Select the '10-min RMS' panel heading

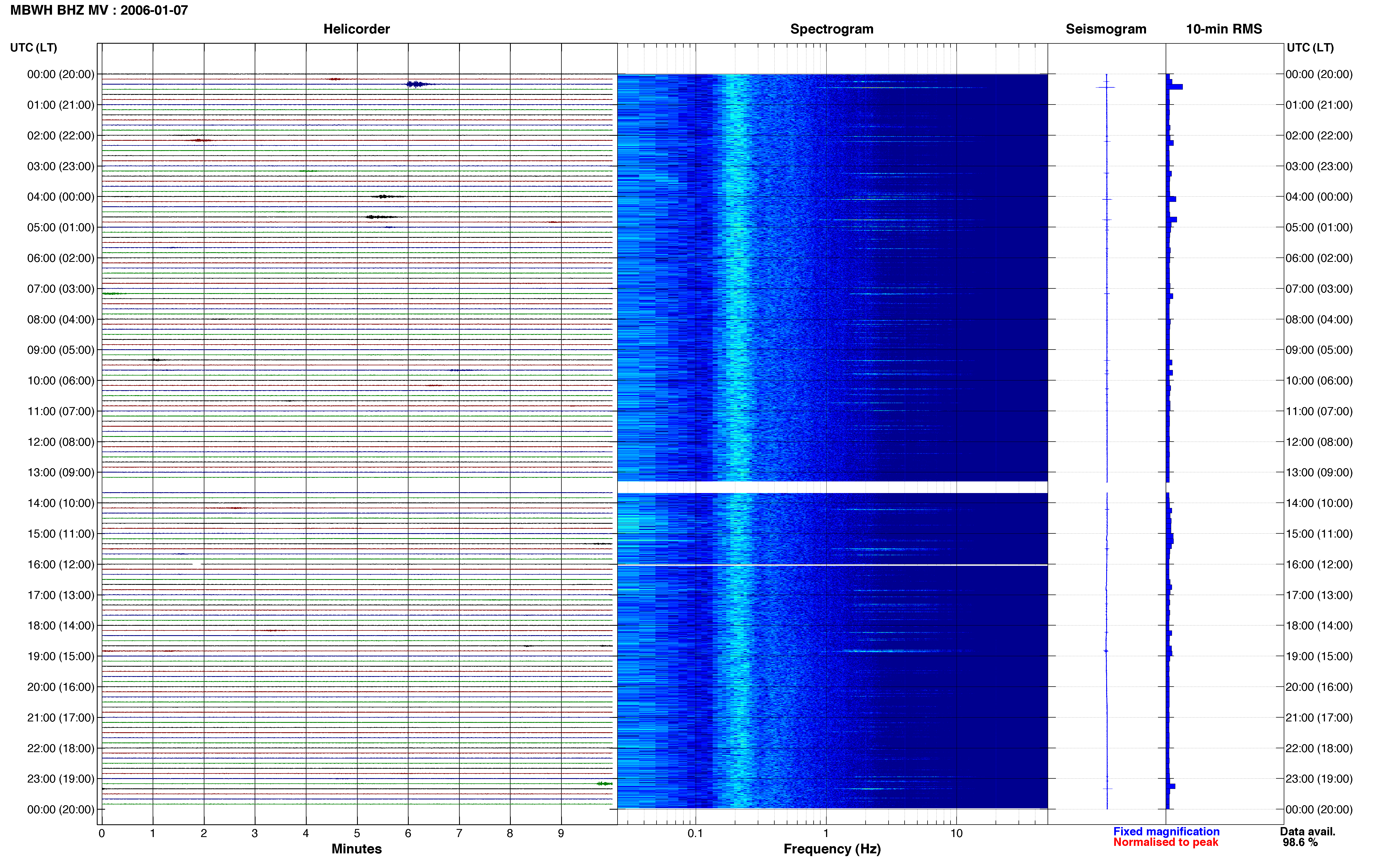(1224, 29)
